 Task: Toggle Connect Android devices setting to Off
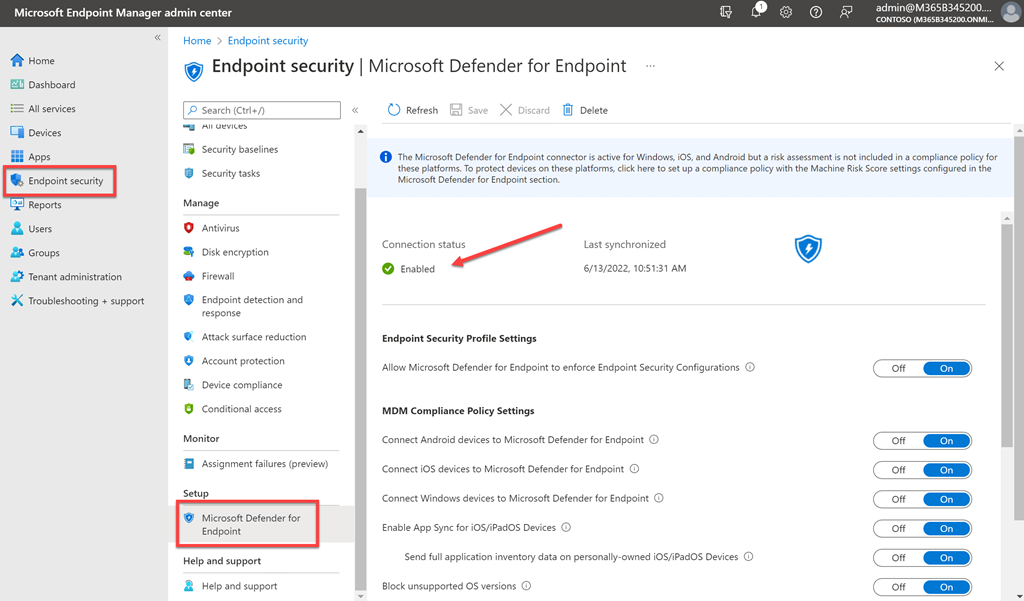tap(898, 441)
